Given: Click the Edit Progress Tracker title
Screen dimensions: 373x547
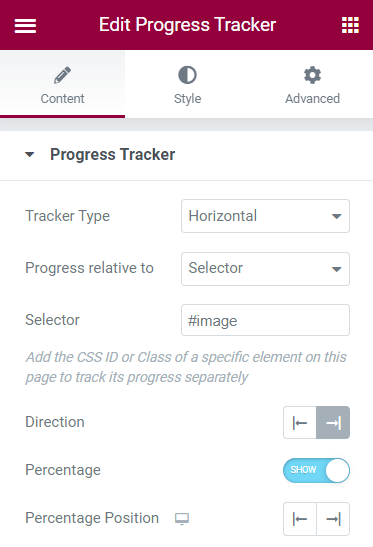Looking at the screenshot, I should 187,25.
